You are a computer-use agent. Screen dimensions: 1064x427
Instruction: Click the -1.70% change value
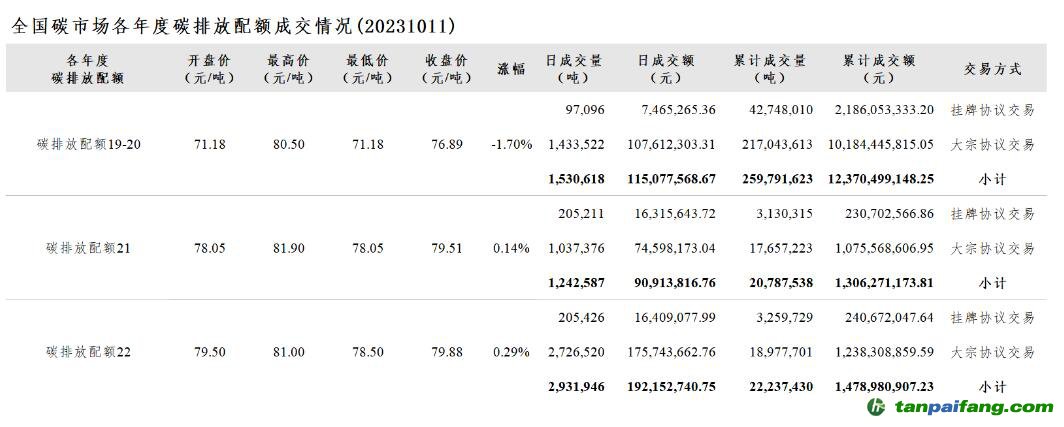click(x=511, y=145)
